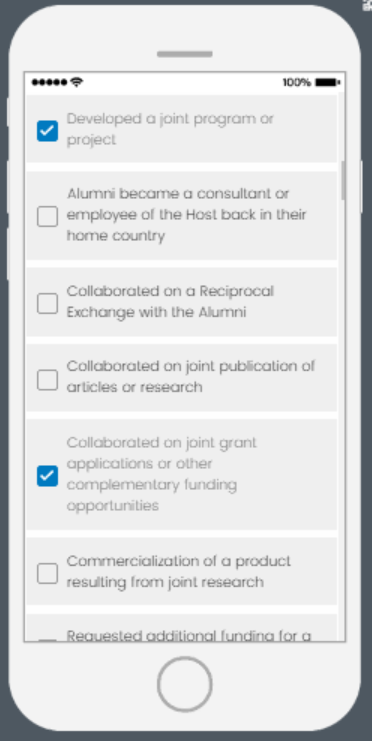This screenshot has height=741, width=372.
Task: Select the joint grant applications row text
Action: tap(162, 474)
